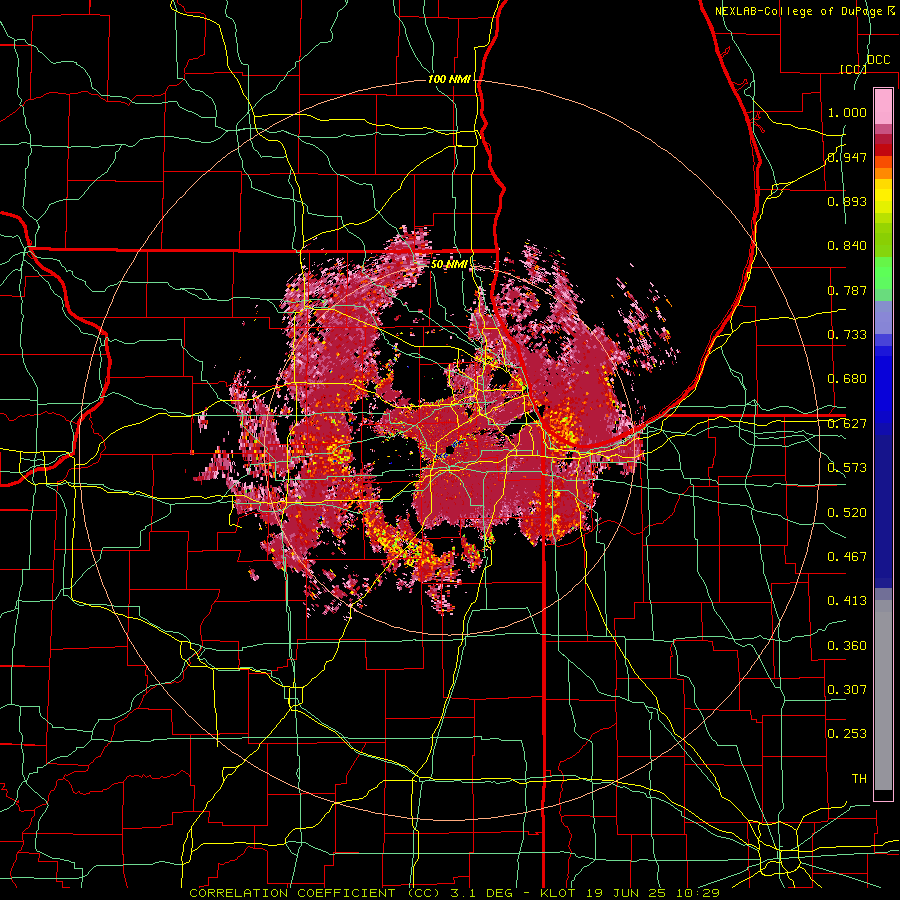Image resolution: width=900 pixels, height=900 pixels.
Task: Click the 0.413 legend value
Action: pos(847,601)
